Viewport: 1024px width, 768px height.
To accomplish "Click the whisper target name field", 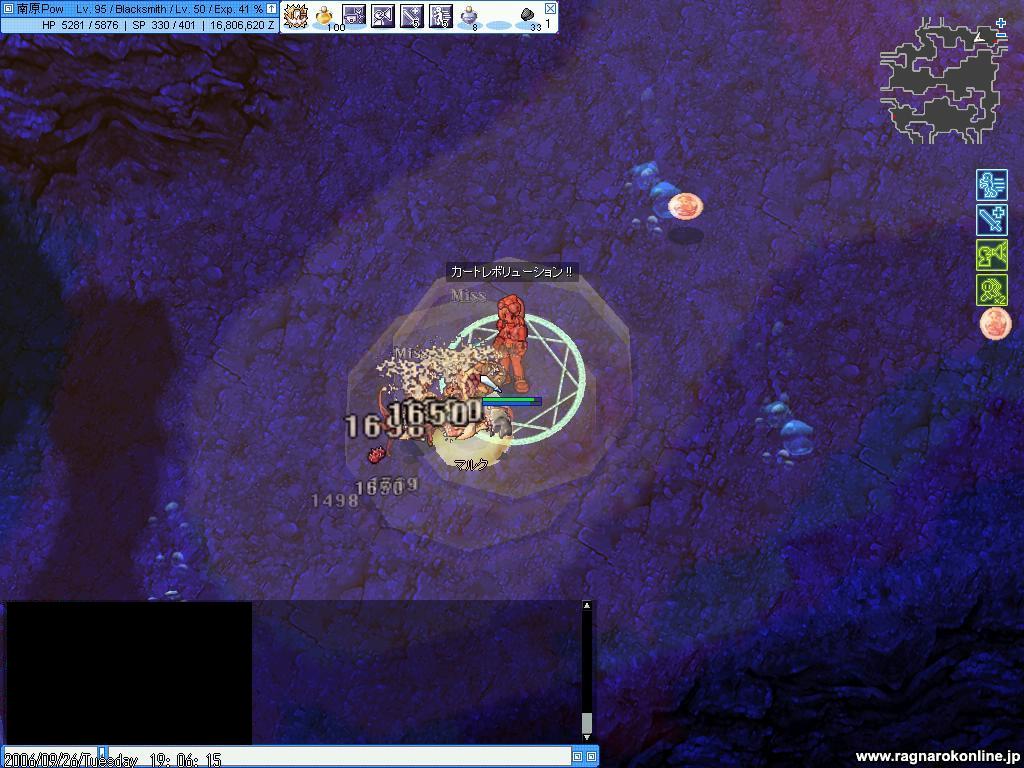I will click(x=50, y=756).
